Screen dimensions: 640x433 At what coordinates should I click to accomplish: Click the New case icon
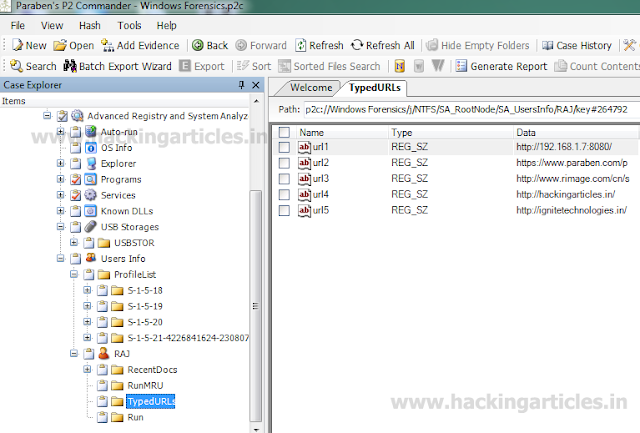point(17,45)
